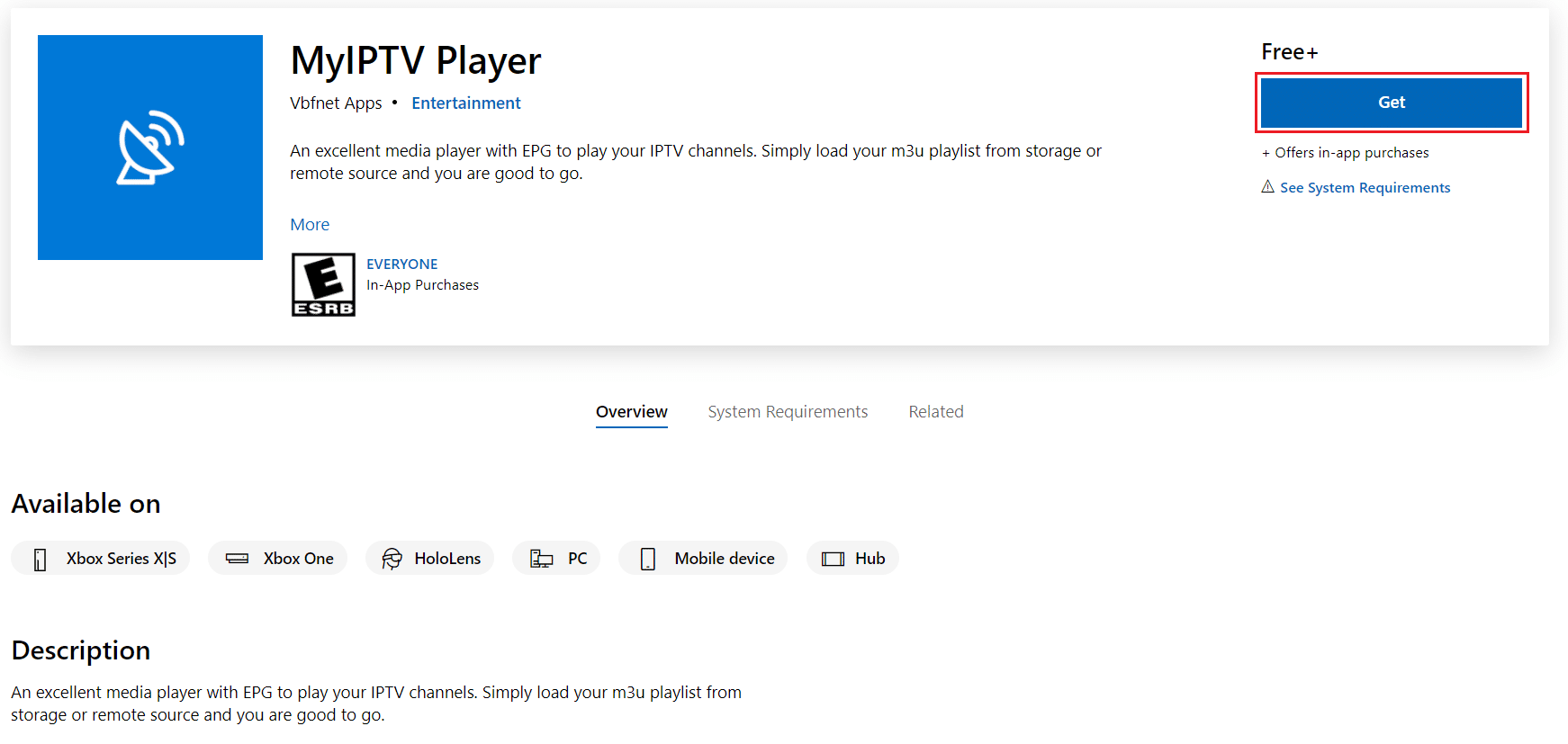Click the ESRB Everyone rating icon
1568x744 pixels.
[323, 284]
